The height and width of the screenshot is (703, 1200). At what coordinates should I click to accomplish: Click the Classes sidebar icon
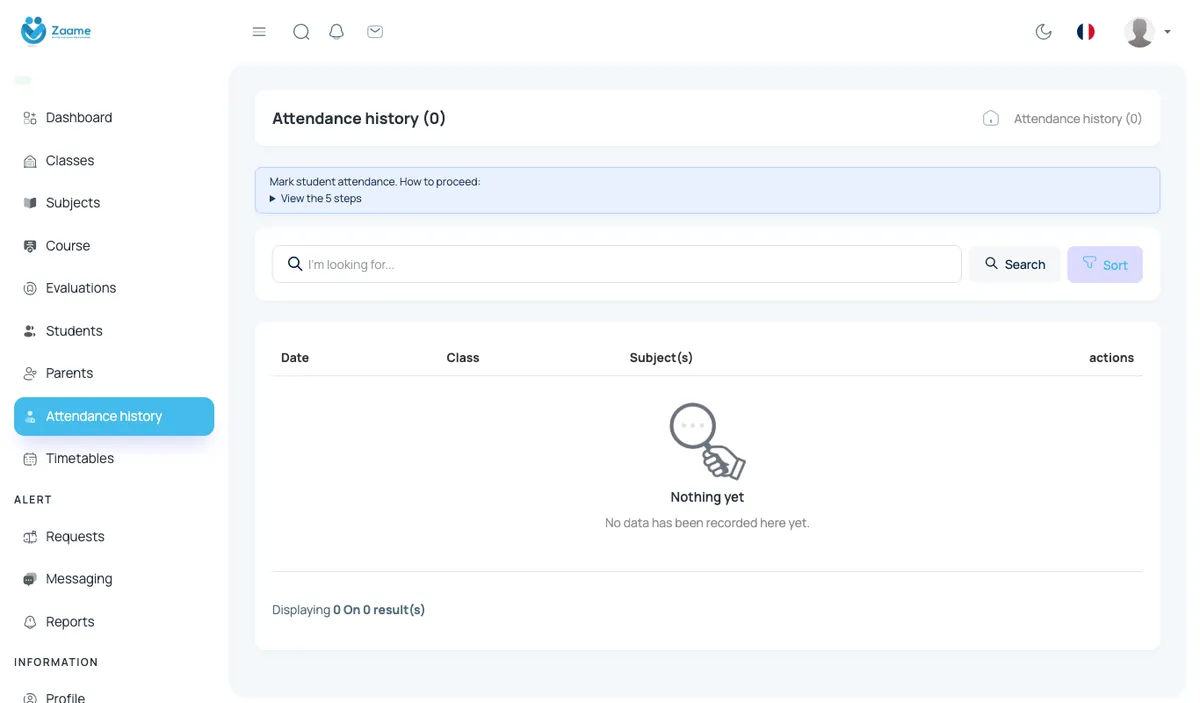(30, 161)
